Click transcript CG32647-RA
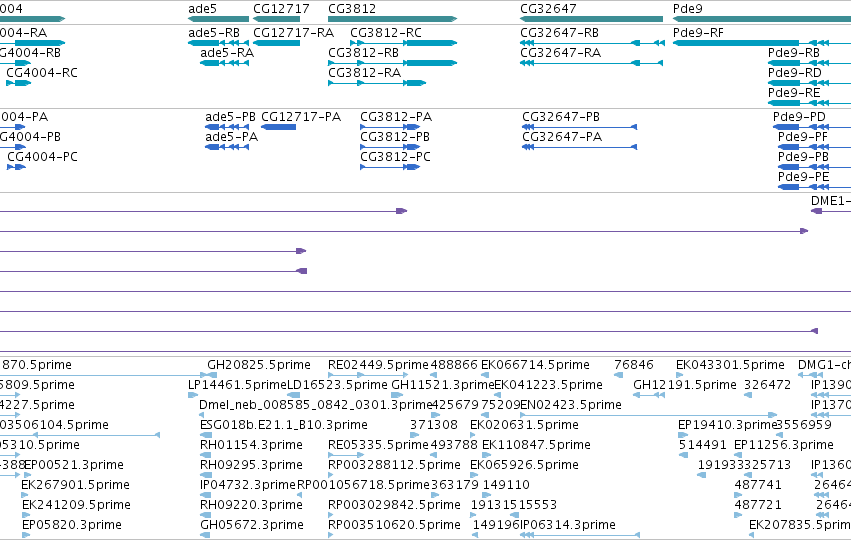The image size is (851, 540). tap(591, 63)
